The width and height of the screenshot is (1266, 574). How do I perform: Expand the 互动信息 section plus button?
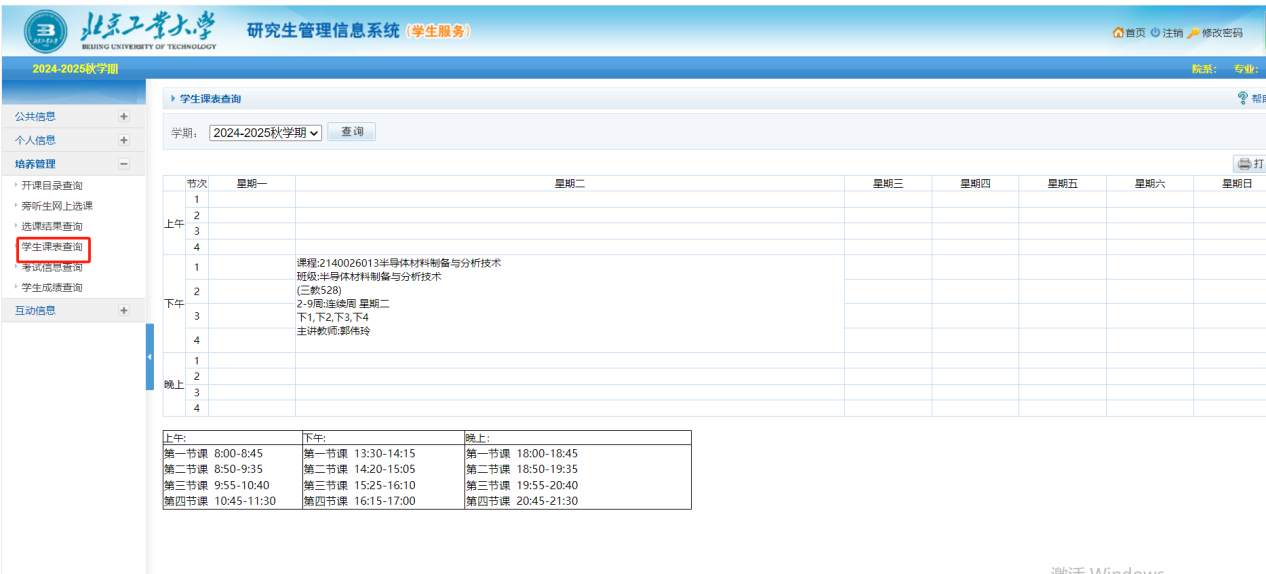[124, 311]
